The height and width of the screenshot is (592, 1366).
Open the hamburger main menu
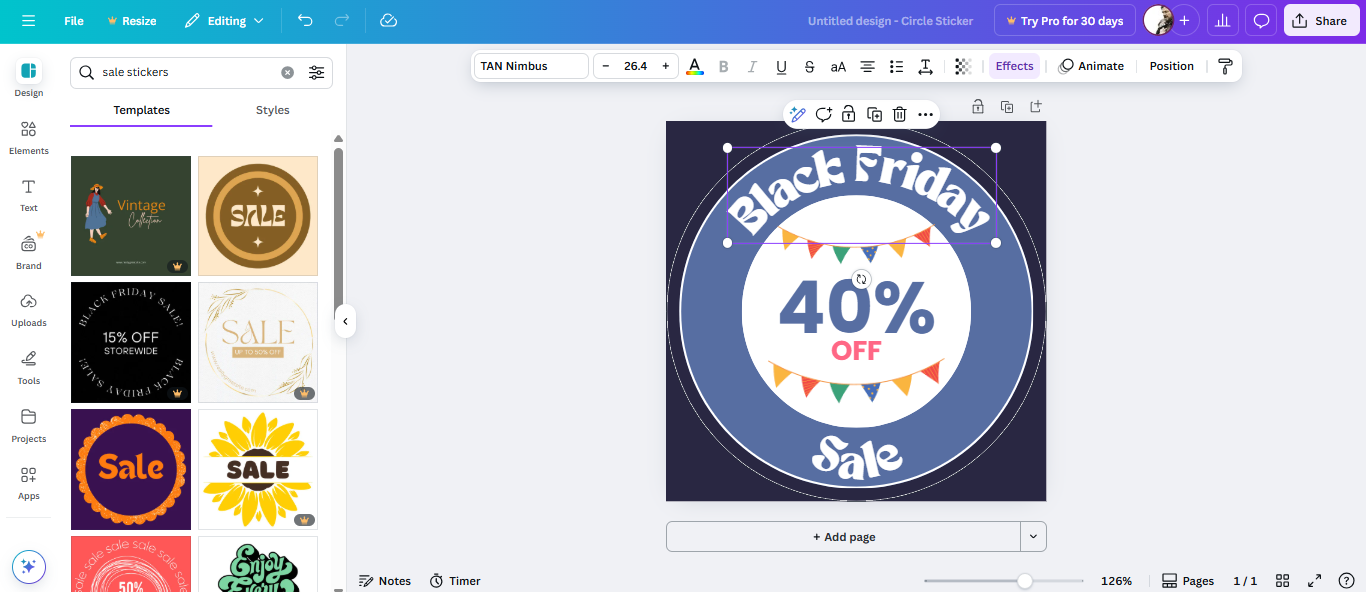coord(28,21)
